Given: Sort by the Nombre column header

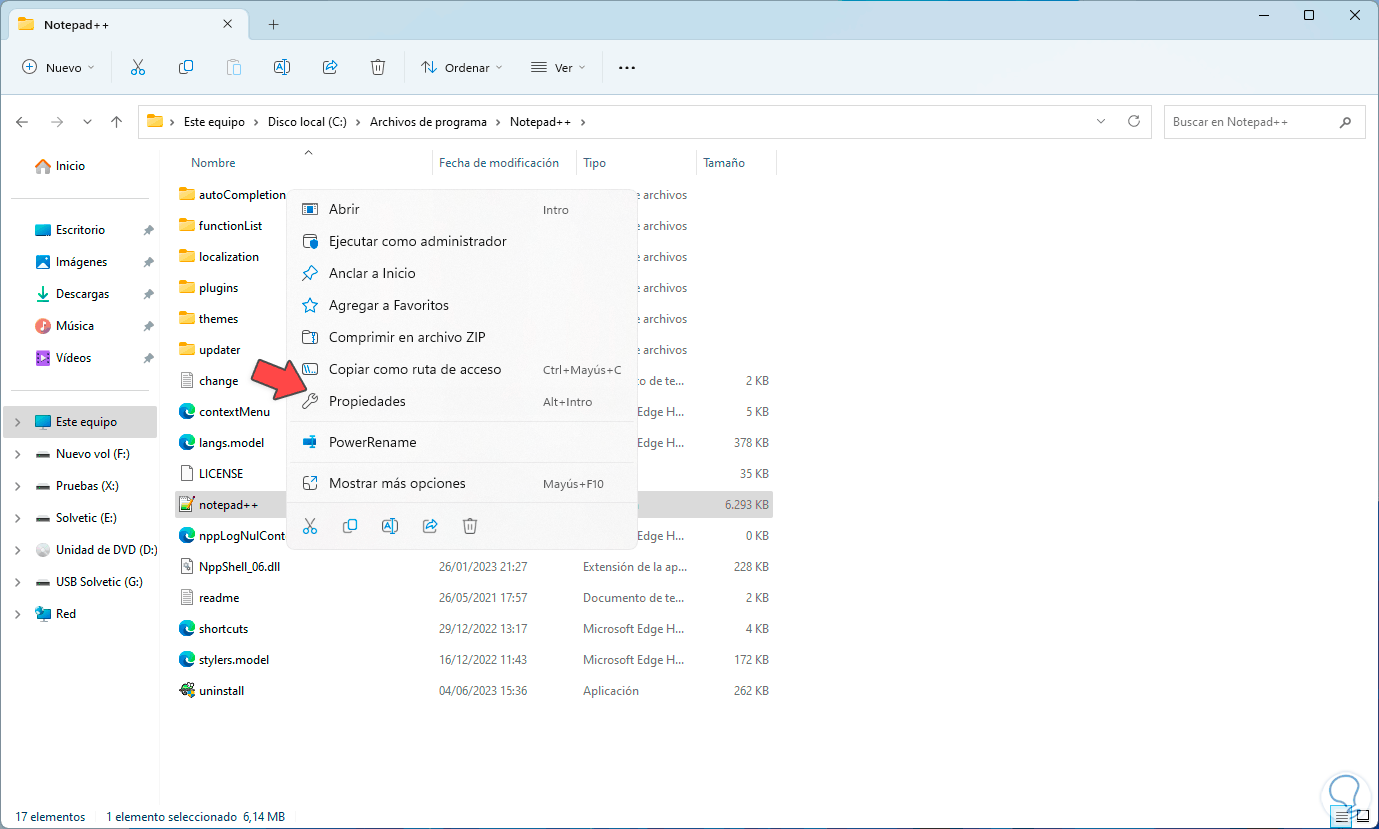Looking at the screenshot, I should [x=213, y=163].
